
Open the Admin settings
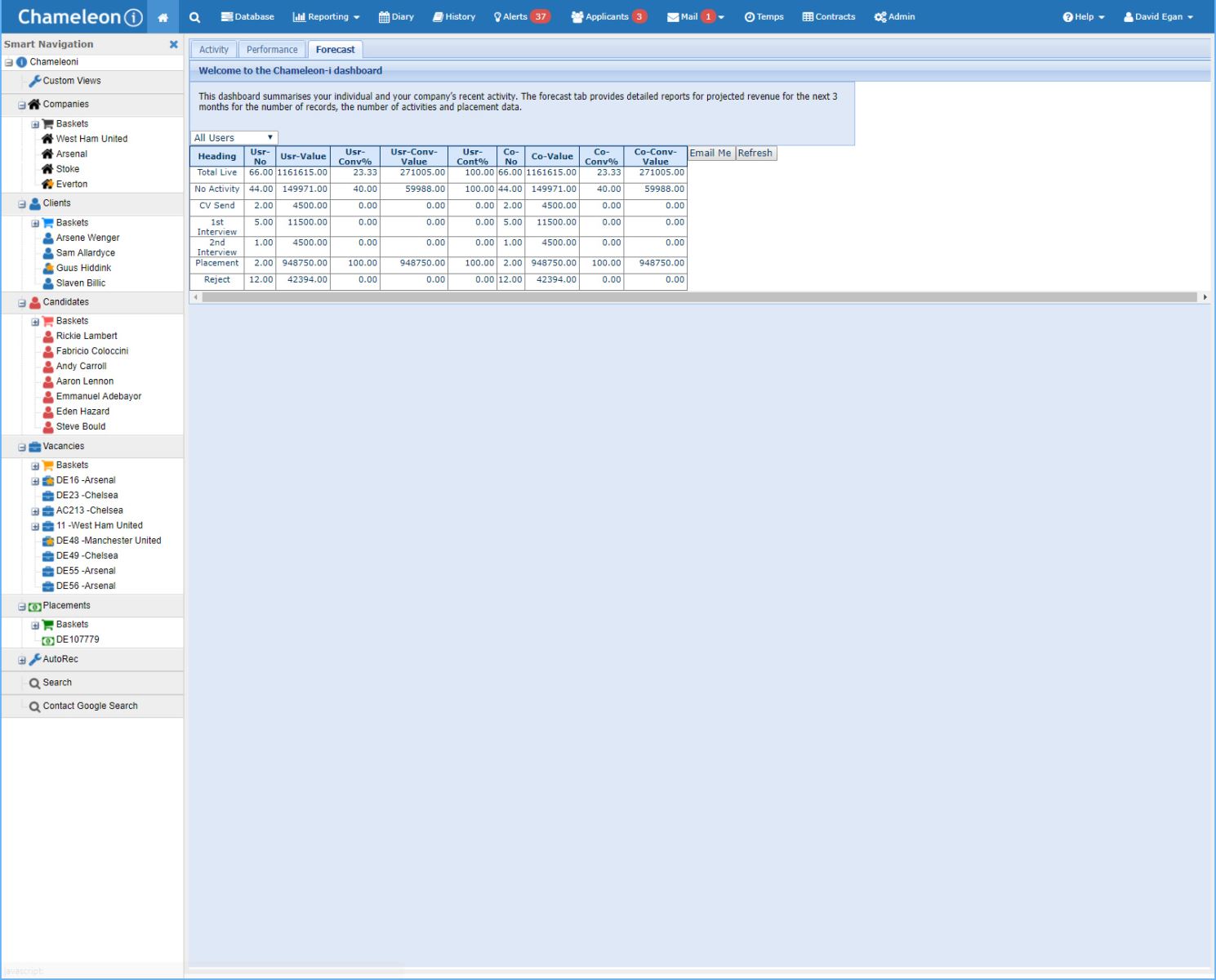[894, 16]
